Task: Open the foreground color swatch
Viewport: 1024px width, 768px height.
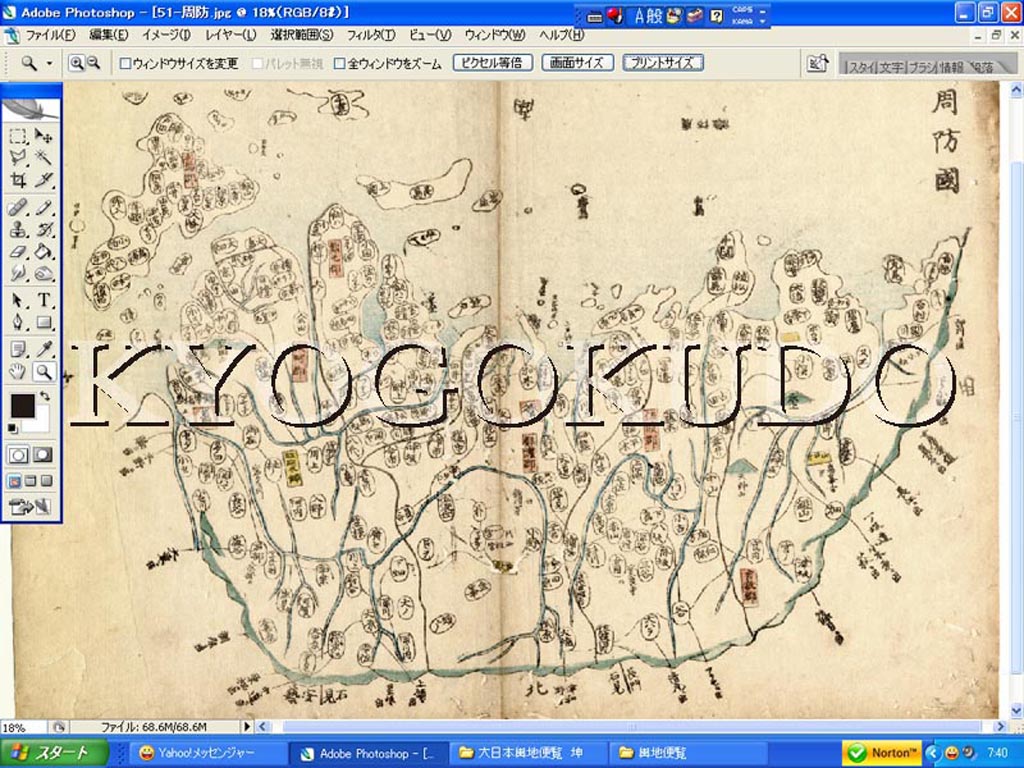Action: coord(22,406)
